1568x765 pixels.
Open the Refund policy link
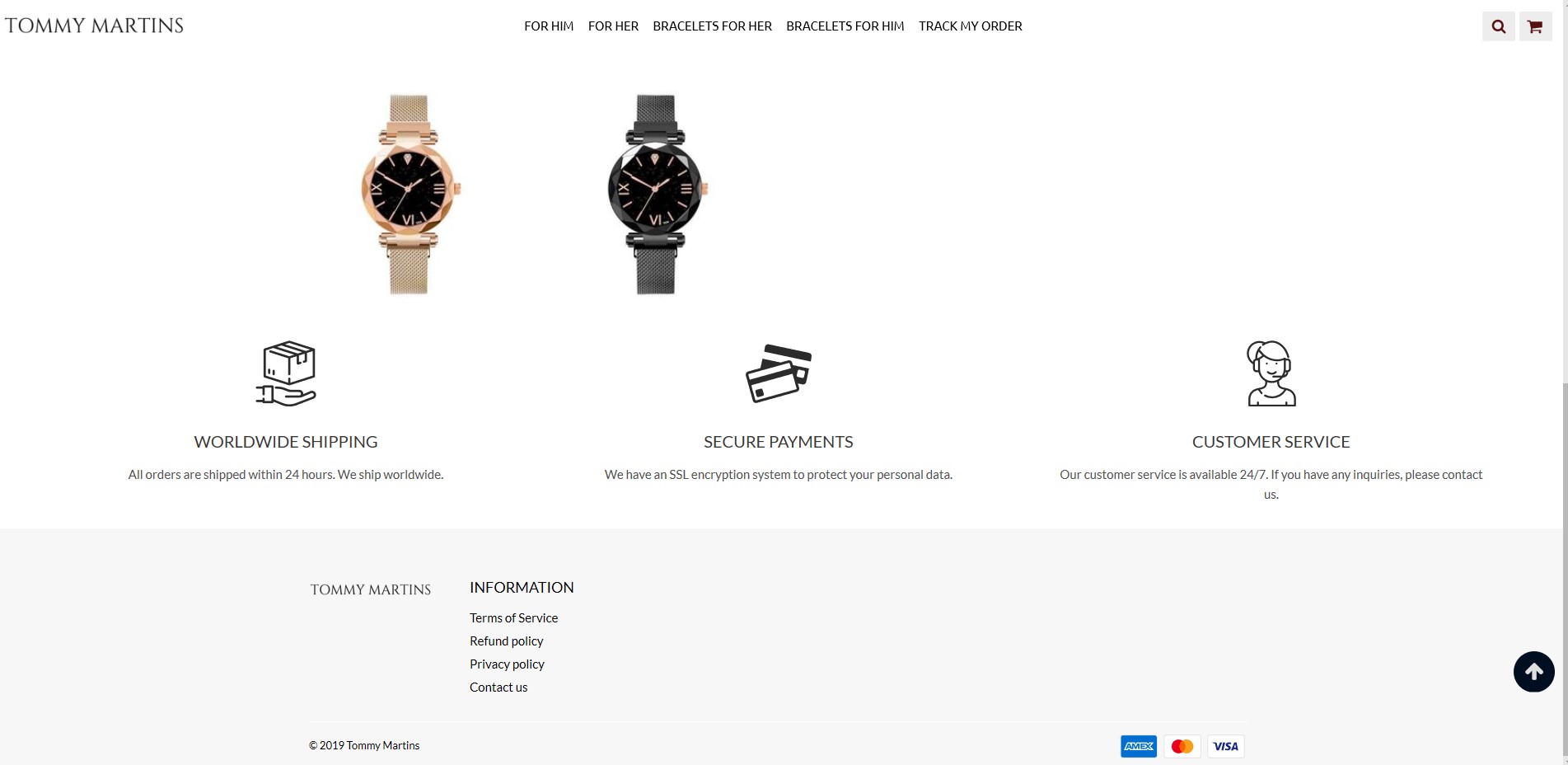pyautogui.click(x=506, y=641)
